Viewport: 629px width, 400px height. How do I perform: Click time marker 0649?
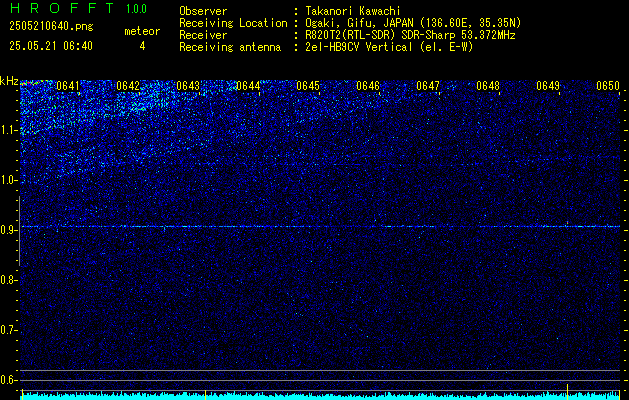point(548,86)
